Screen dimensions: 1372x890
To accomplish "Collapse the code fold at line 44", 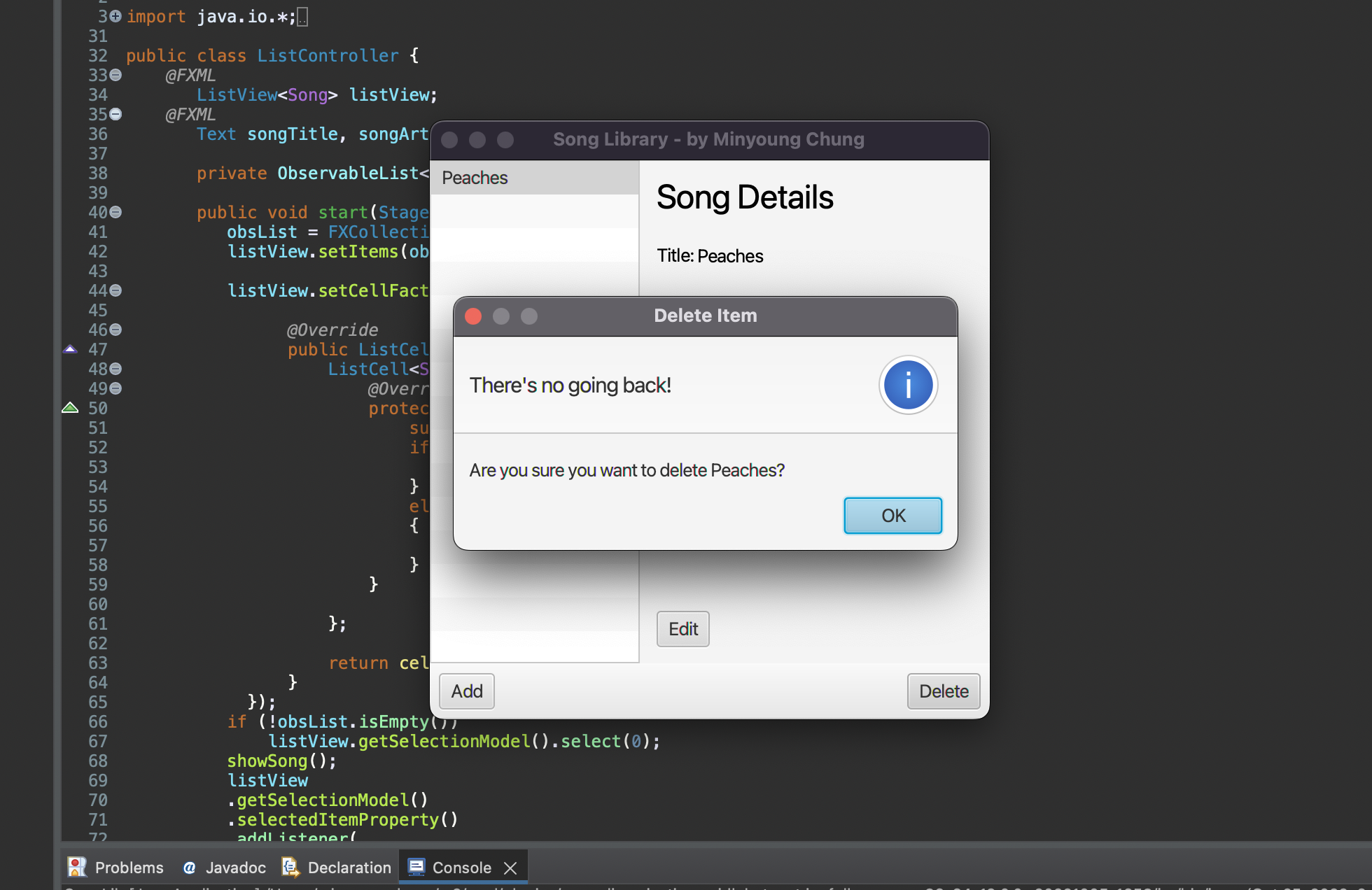I will (x=115, y=290).
